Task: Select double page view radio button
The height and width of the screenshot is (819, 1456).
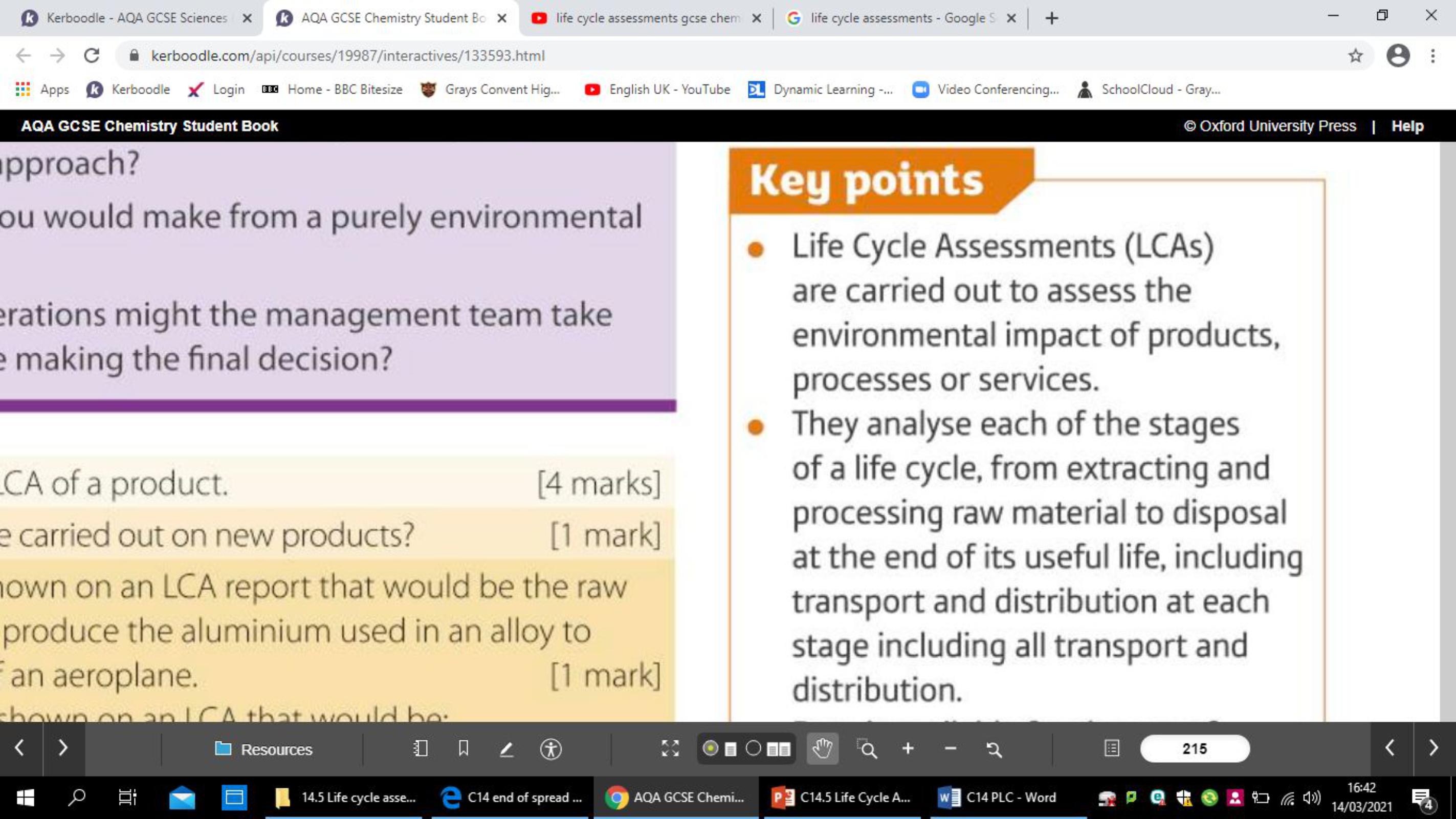Action: pyautogui.click(x=754, y=748)
